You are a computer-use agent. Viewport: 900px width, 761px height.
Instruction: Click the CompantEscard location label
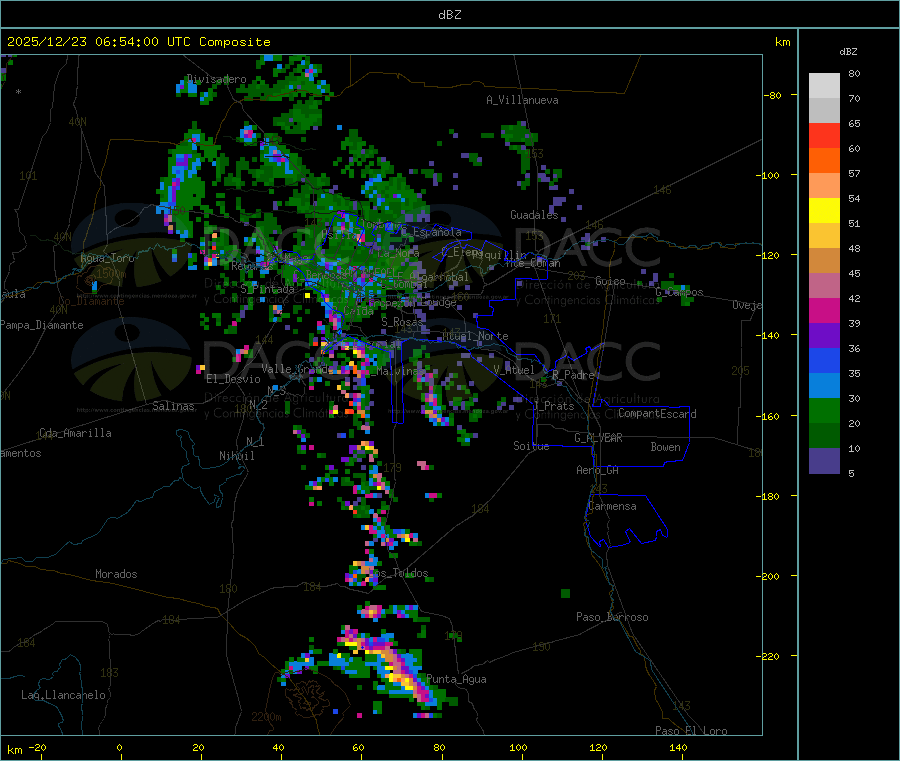[657, 414]
